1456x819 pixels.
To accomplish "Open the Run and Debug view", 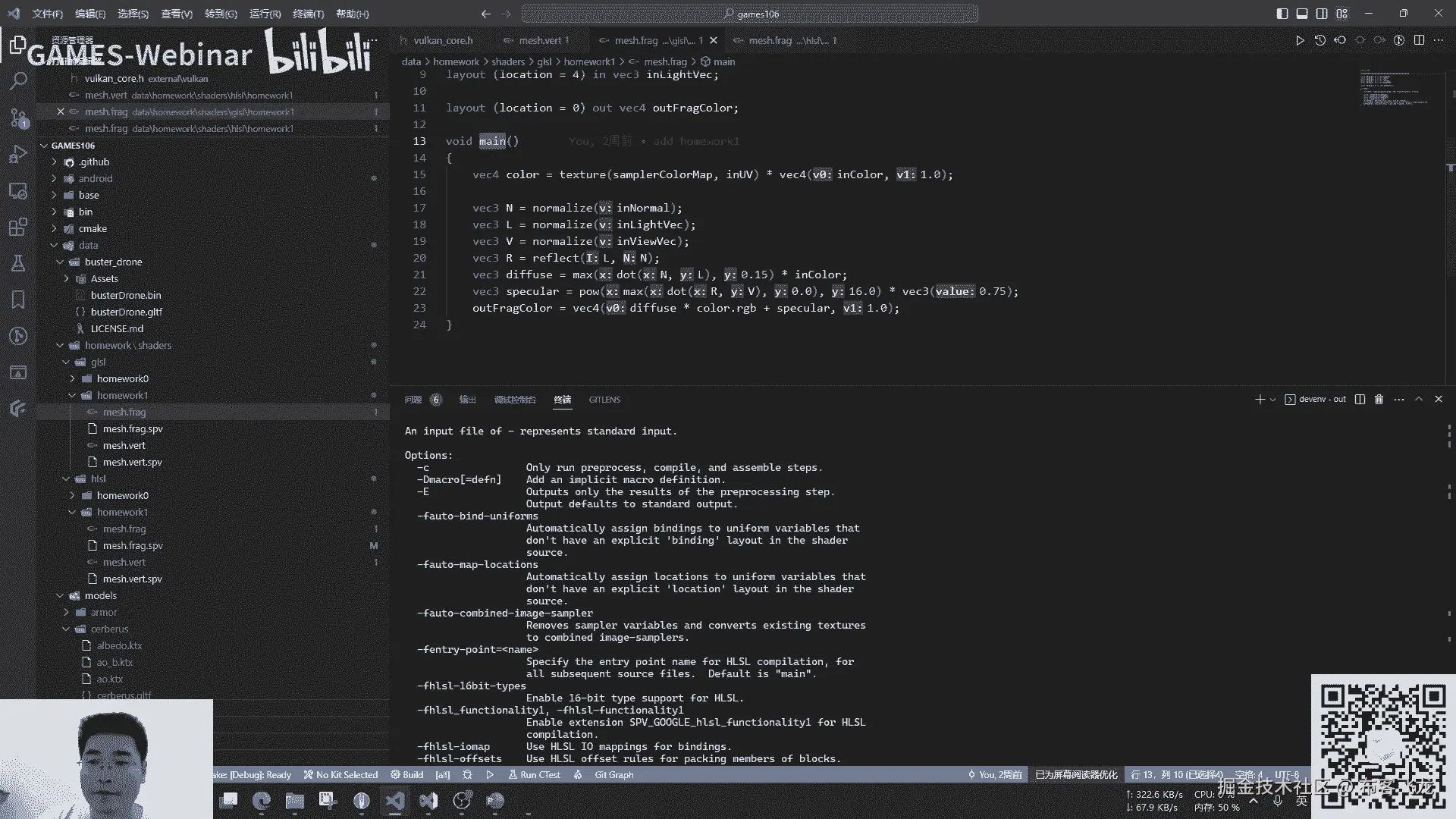I will click(x=18, y=154).
